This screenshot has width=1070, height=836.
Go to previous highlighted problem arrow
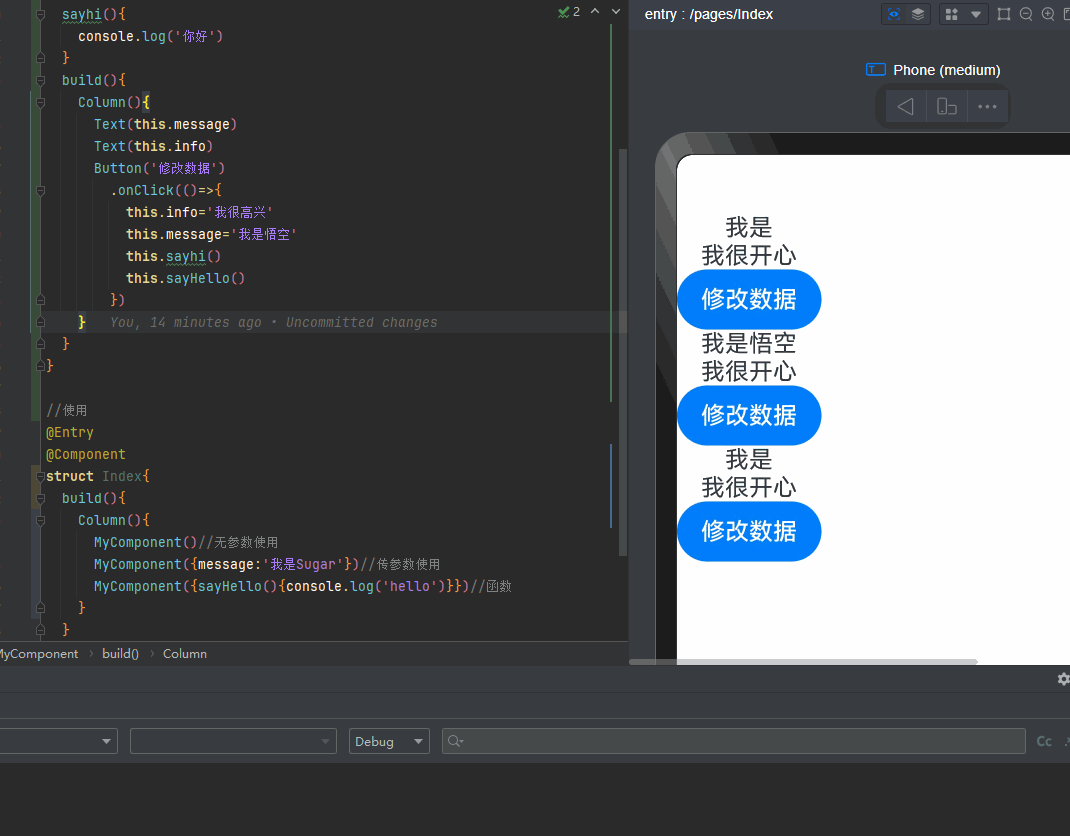[595, 12]
